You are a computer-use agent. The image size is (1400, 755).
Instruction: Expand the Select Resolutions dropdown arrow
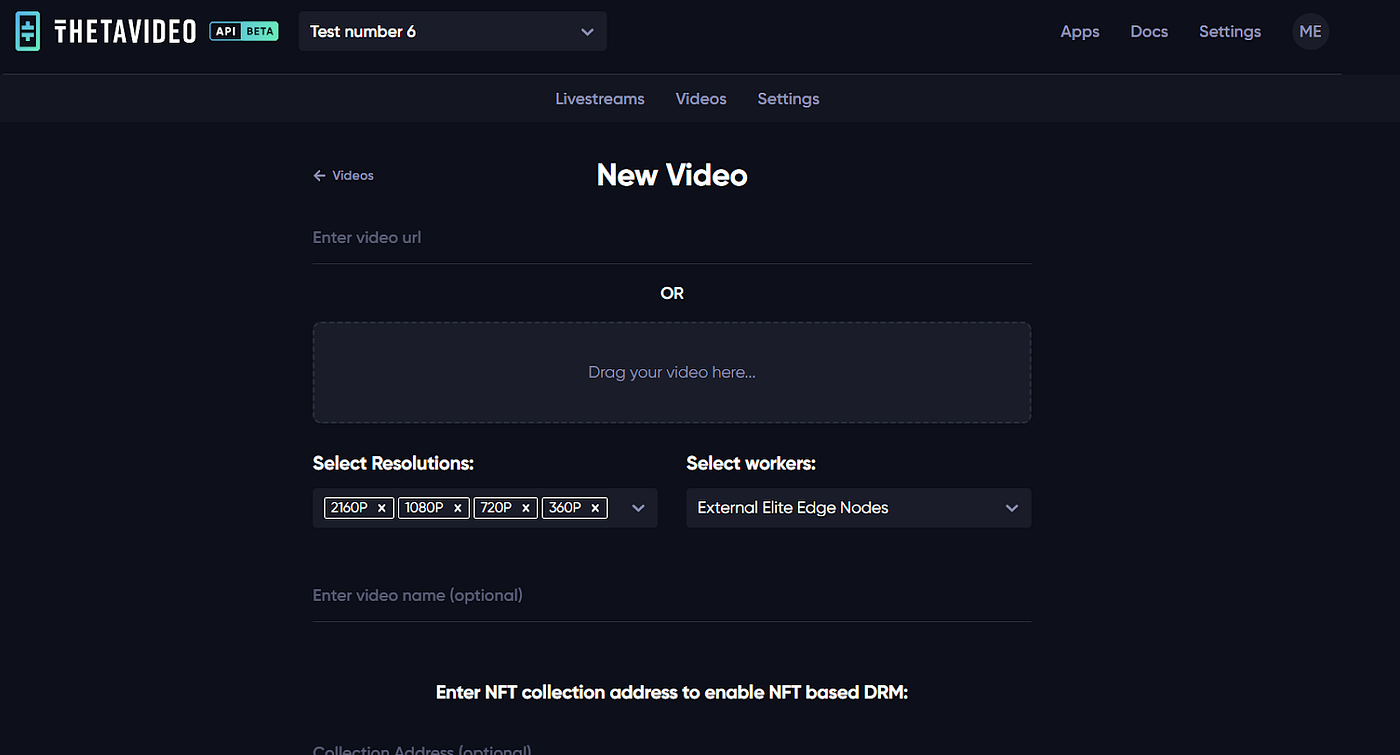point(638,508)
